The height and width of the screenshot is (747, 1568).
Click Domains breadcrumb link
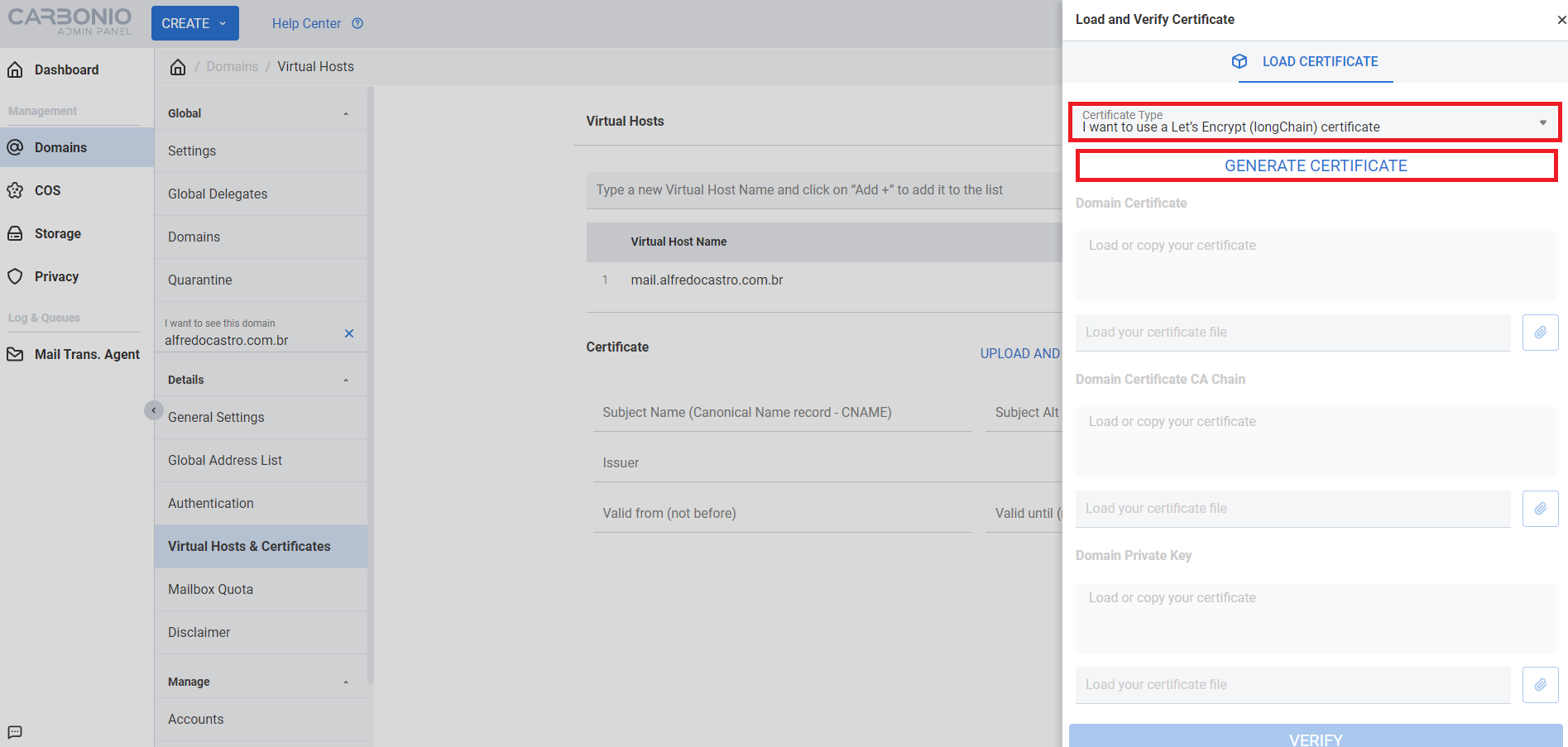click(233, 66)
